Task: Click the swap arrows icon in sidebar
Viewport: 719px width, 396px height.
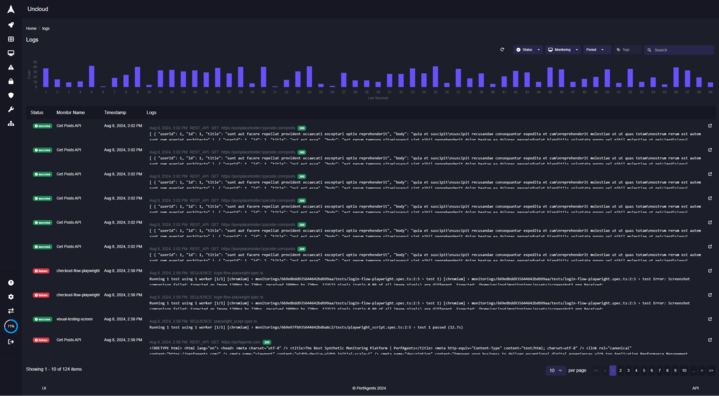Action: [11, 311]
